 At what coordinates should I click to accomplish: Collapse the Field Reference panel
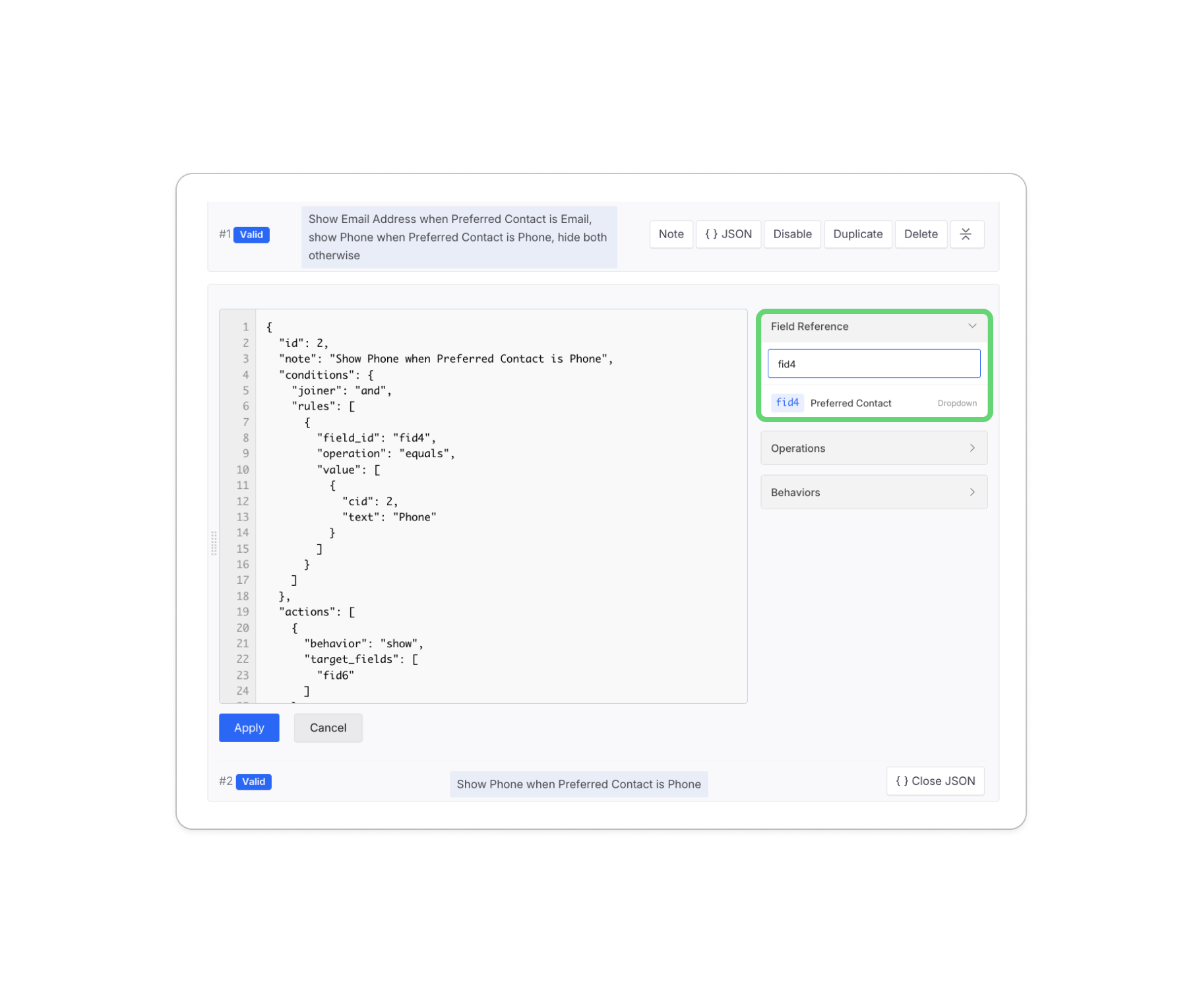coord(972,327)
